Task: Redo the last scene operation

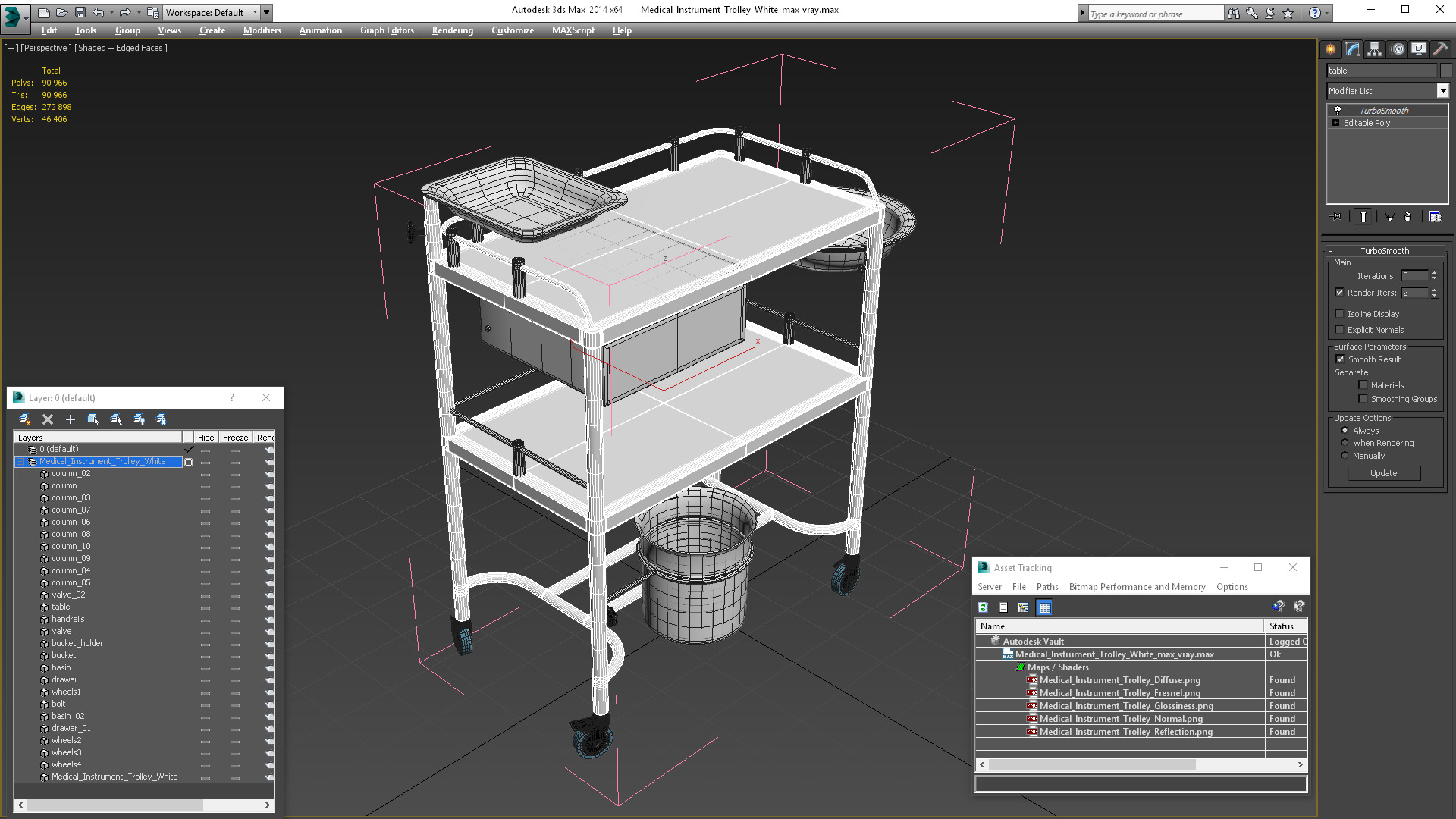Action: coord(124,12)
